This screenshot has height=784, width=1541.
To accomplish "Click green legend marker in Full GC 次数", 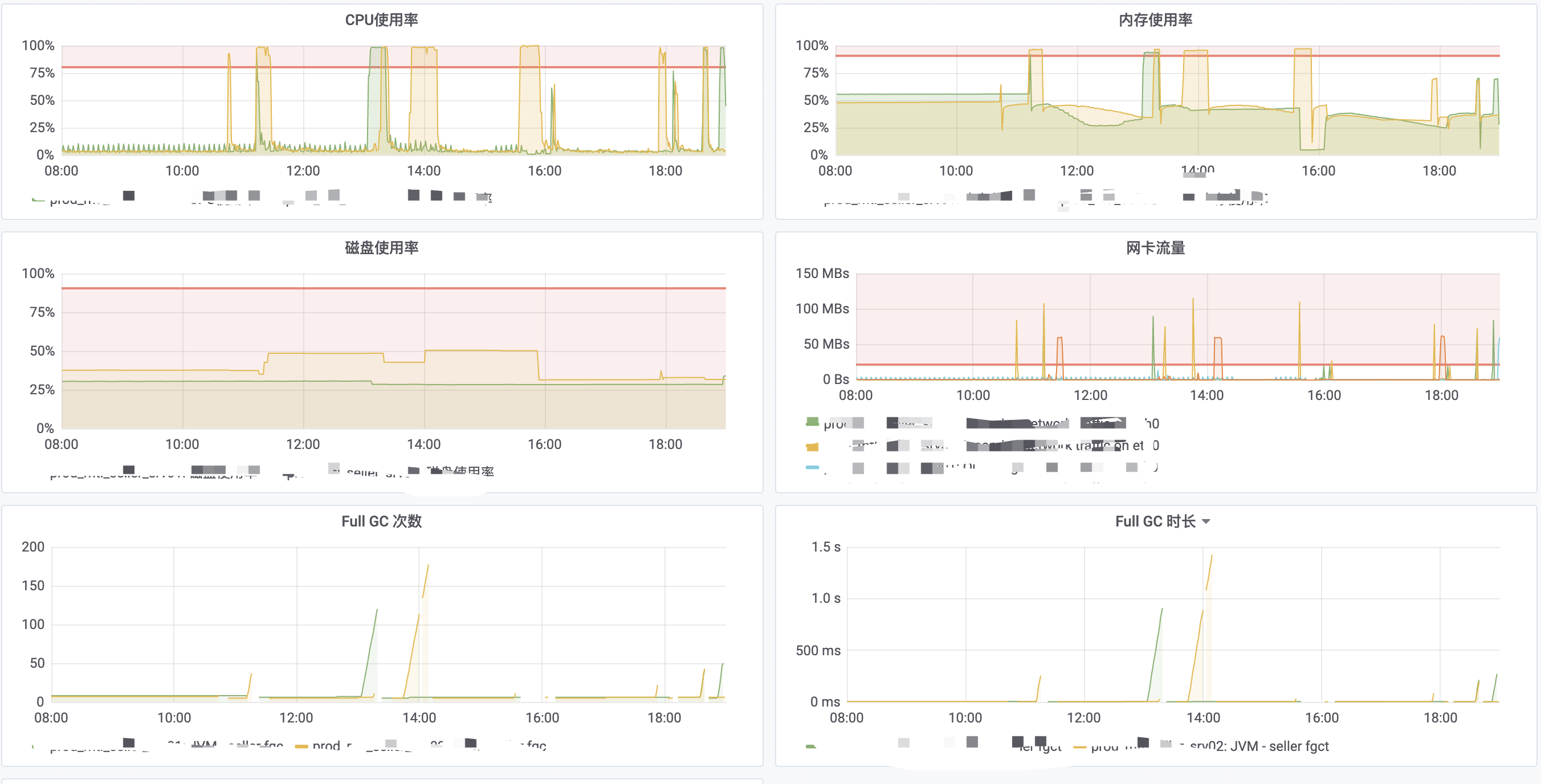I will pyautogui.click(x=35, y=746).
